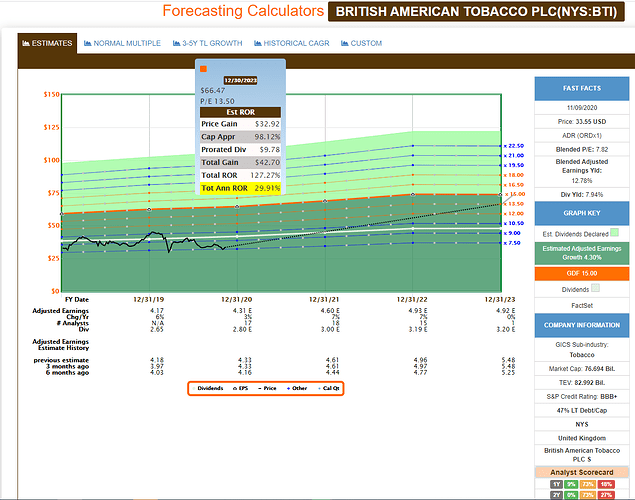This screenshot has height=500, width=635.
Task: Click the FAST FACTS header
Action: (582, 88)
